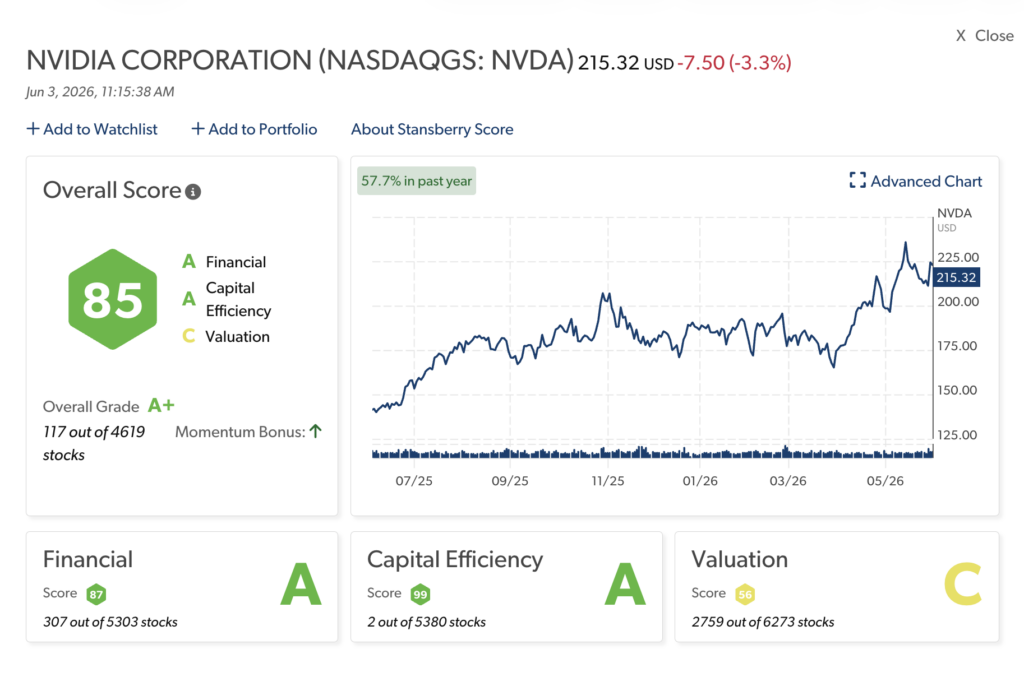
Task: Click the Financial A grade row in Overall Score
Action: click(x=224, y=262)
